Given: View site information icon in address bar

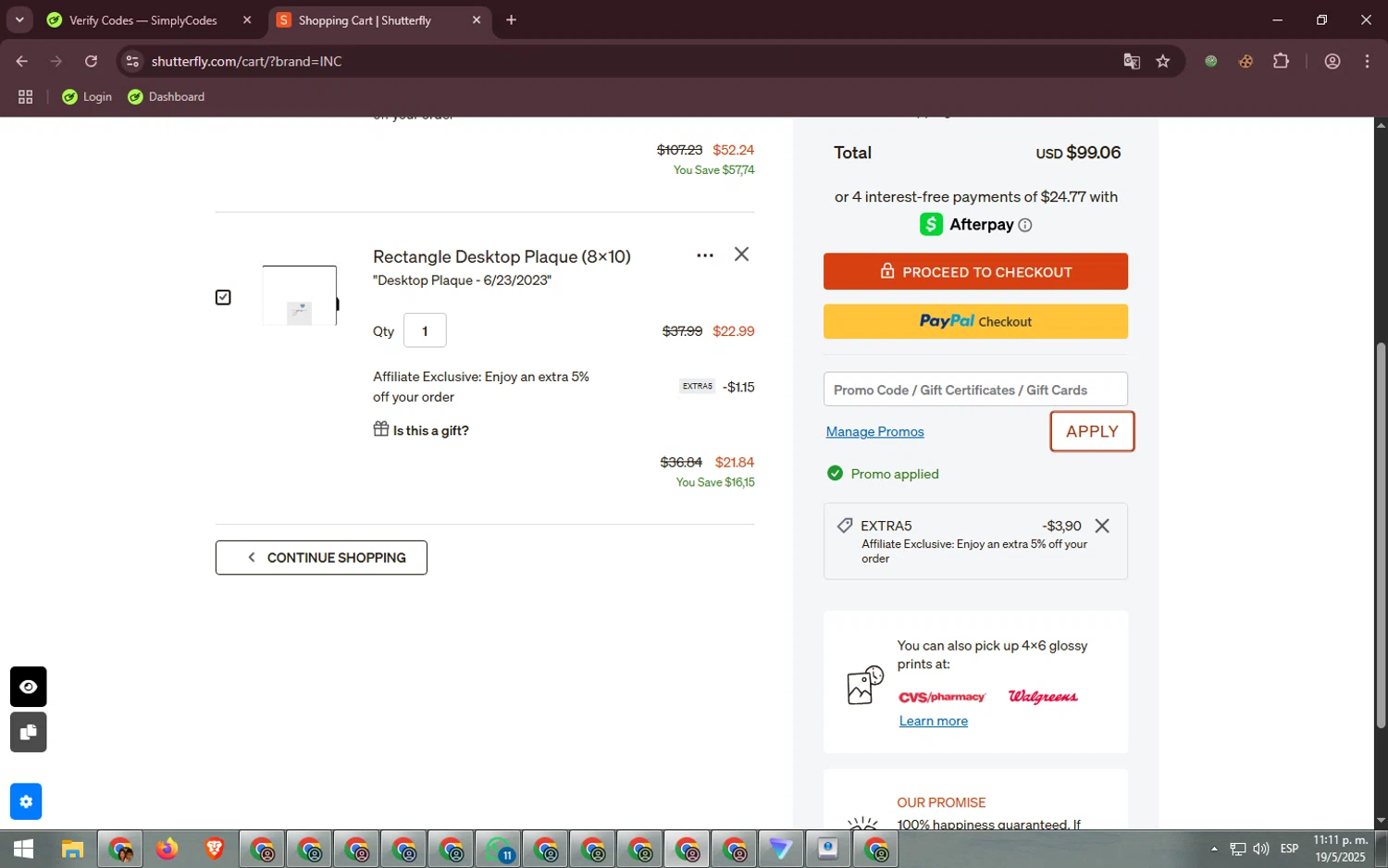Looking at the screenshot, I should pos(132,61).
